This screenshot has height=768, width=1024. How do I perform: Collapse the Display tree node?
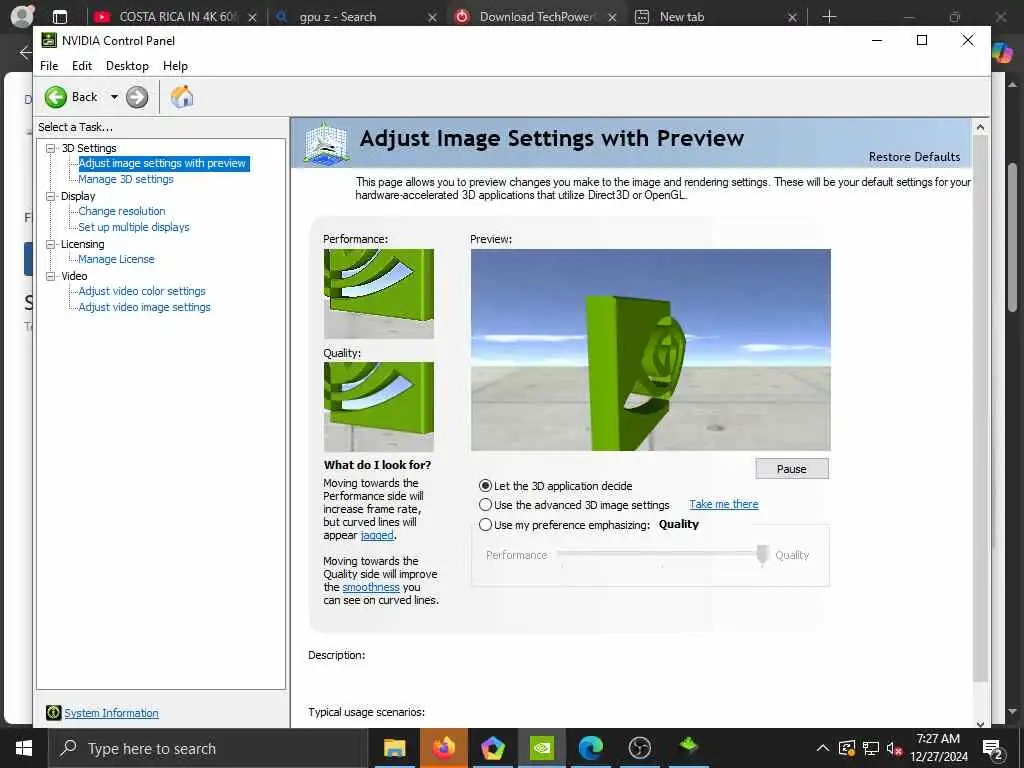[50, 196]
